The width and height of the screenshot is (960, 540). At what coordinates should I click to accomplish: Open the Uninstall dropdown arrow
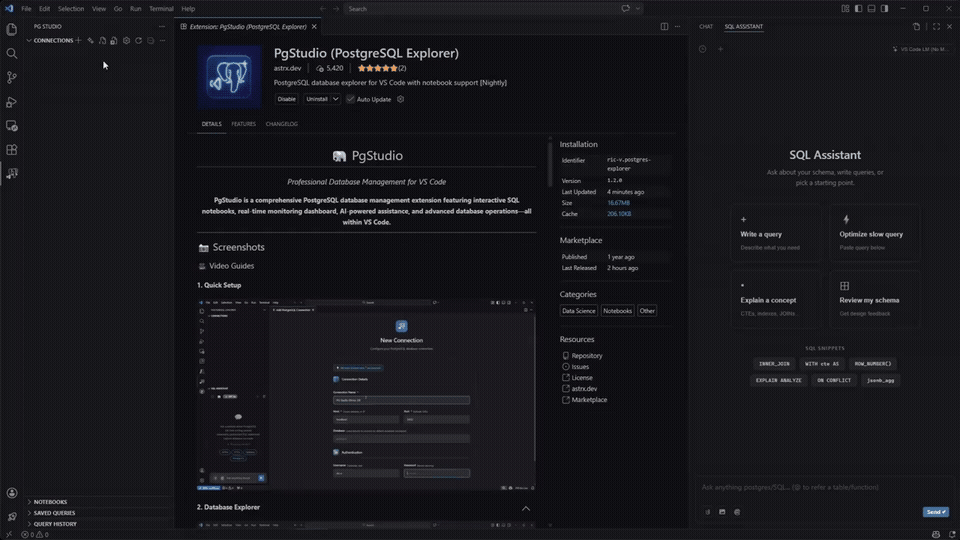tap(336, 99)
